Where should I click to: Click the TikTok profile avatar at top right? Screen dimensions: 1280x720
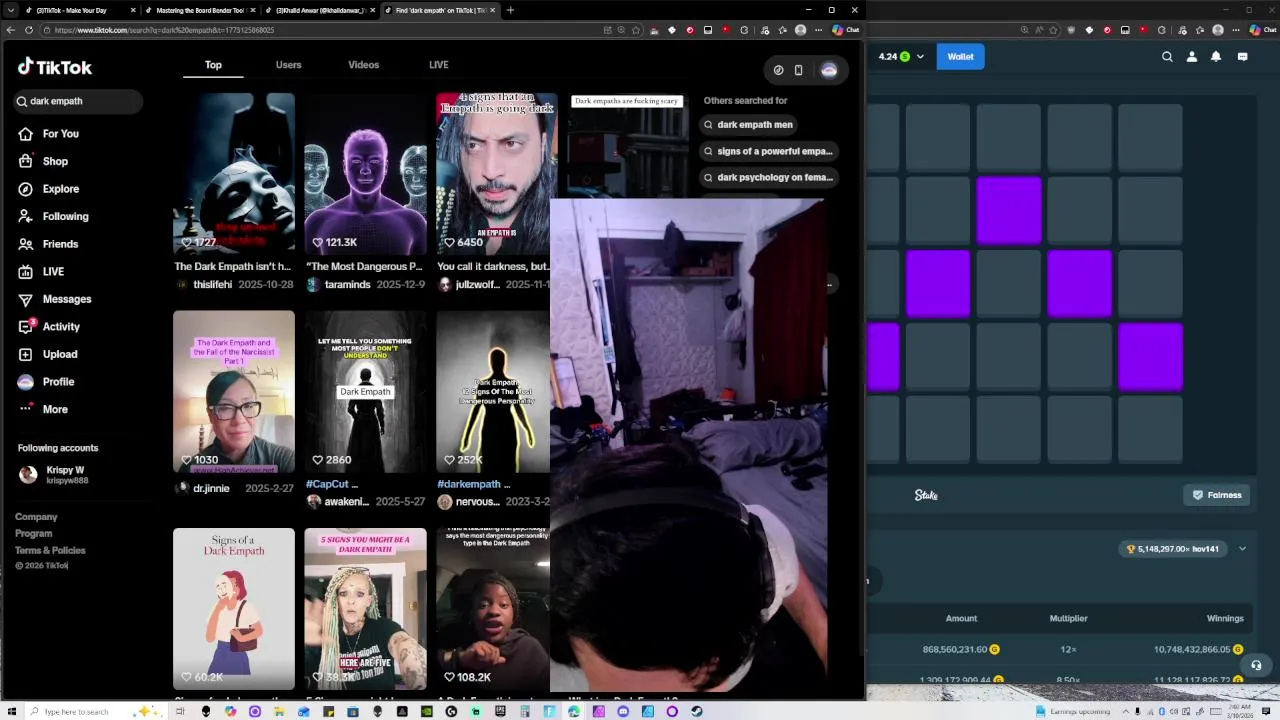pos(829,70)
